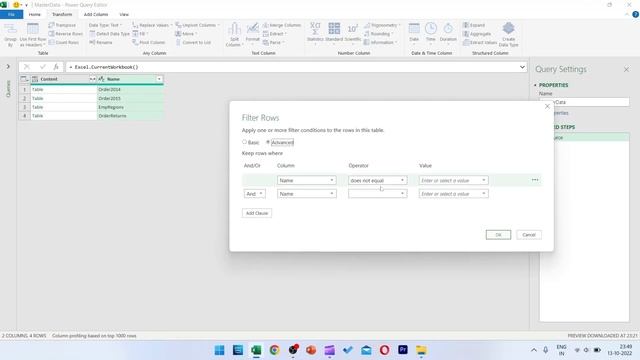
Task: Open the empty second clause Operator dropdown
Action: point(378,194)
